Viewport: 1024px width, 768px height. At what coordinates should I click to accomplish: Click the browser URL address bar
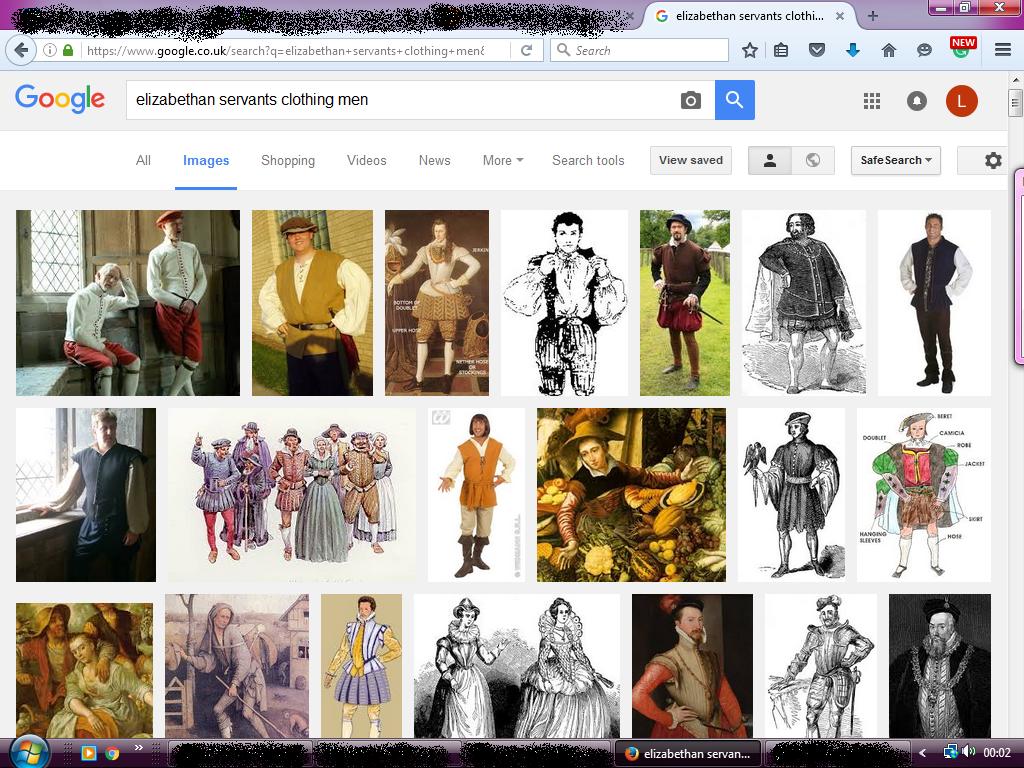pos(287,50)
